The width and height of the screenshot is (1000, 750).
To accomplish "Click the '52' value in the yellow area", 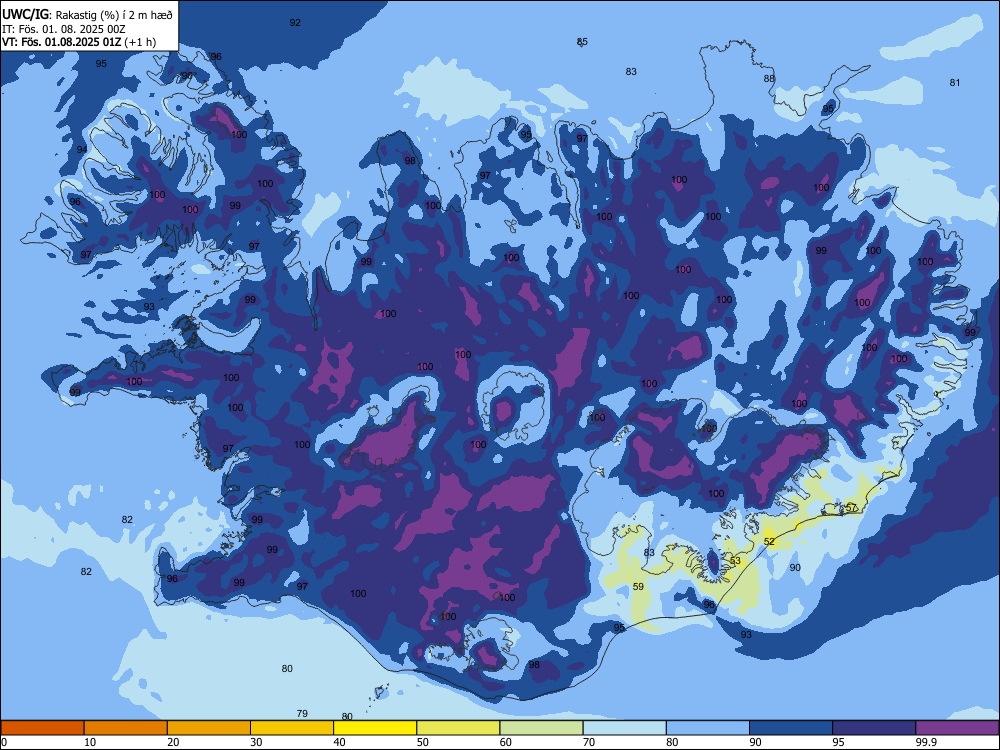I will point(769,541).
